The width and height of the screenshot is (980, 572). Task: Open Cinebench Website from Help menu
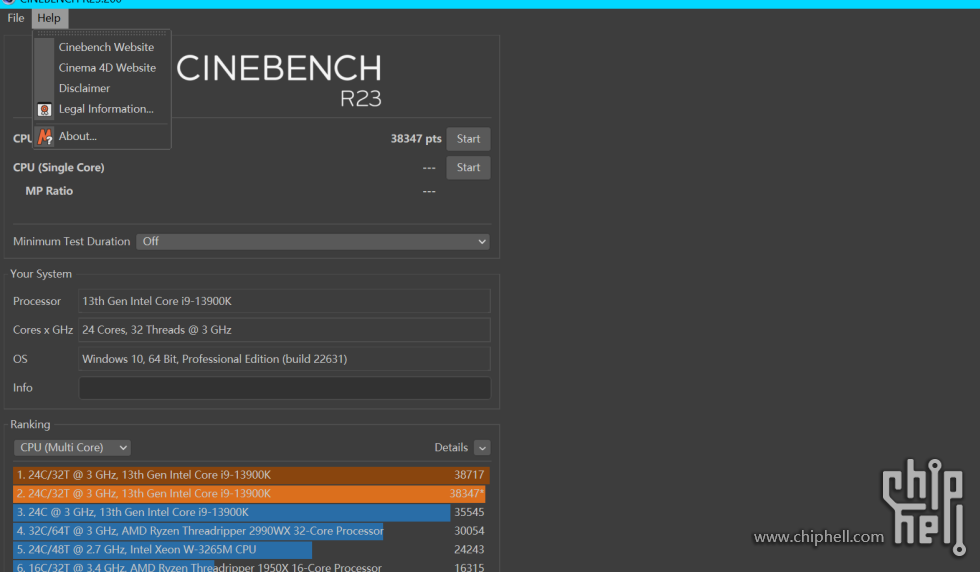point(106,47)
